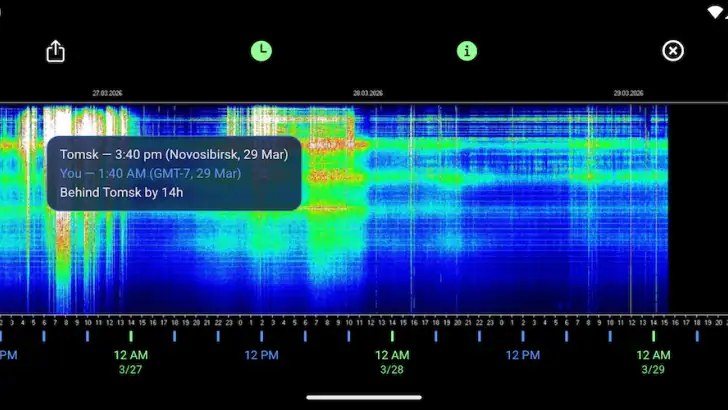Select the 12 AM 3/28 timeline label

click(392, 362)
